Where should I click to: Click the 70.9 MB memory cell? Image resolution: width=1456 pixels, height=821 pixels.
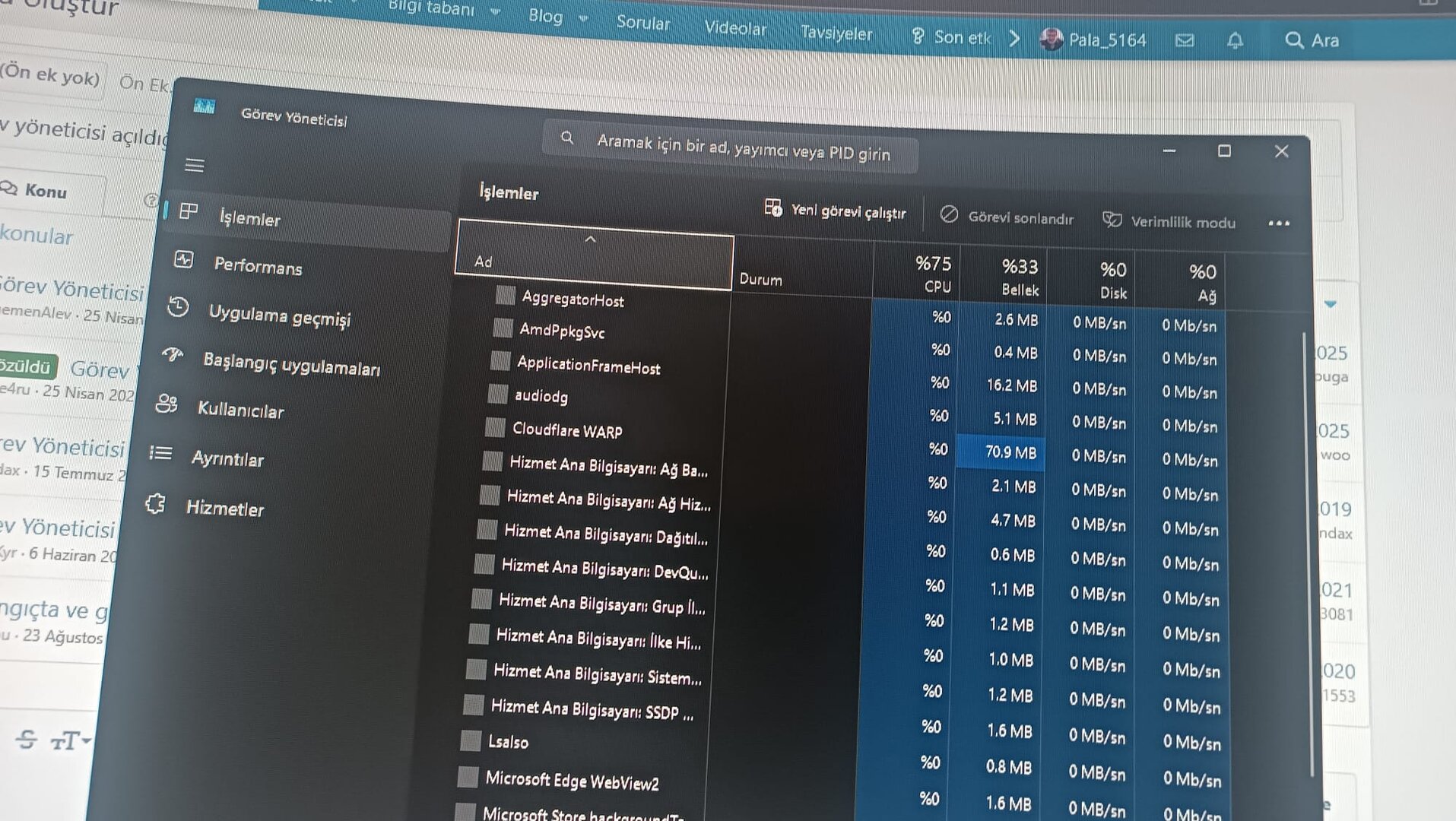tap(1001, 452)
